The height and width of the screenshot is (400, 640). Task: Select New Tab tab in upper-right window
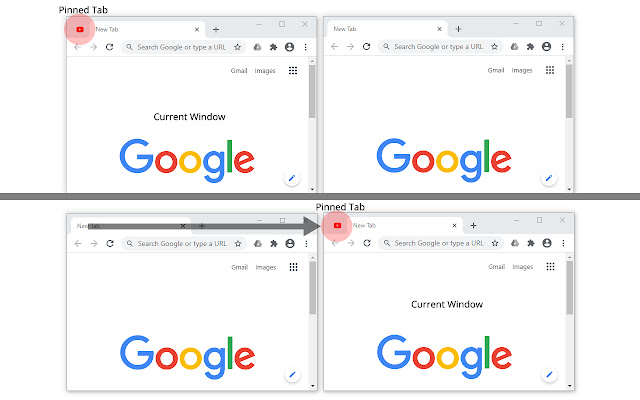pyautogui.click(x=386, y=29)
